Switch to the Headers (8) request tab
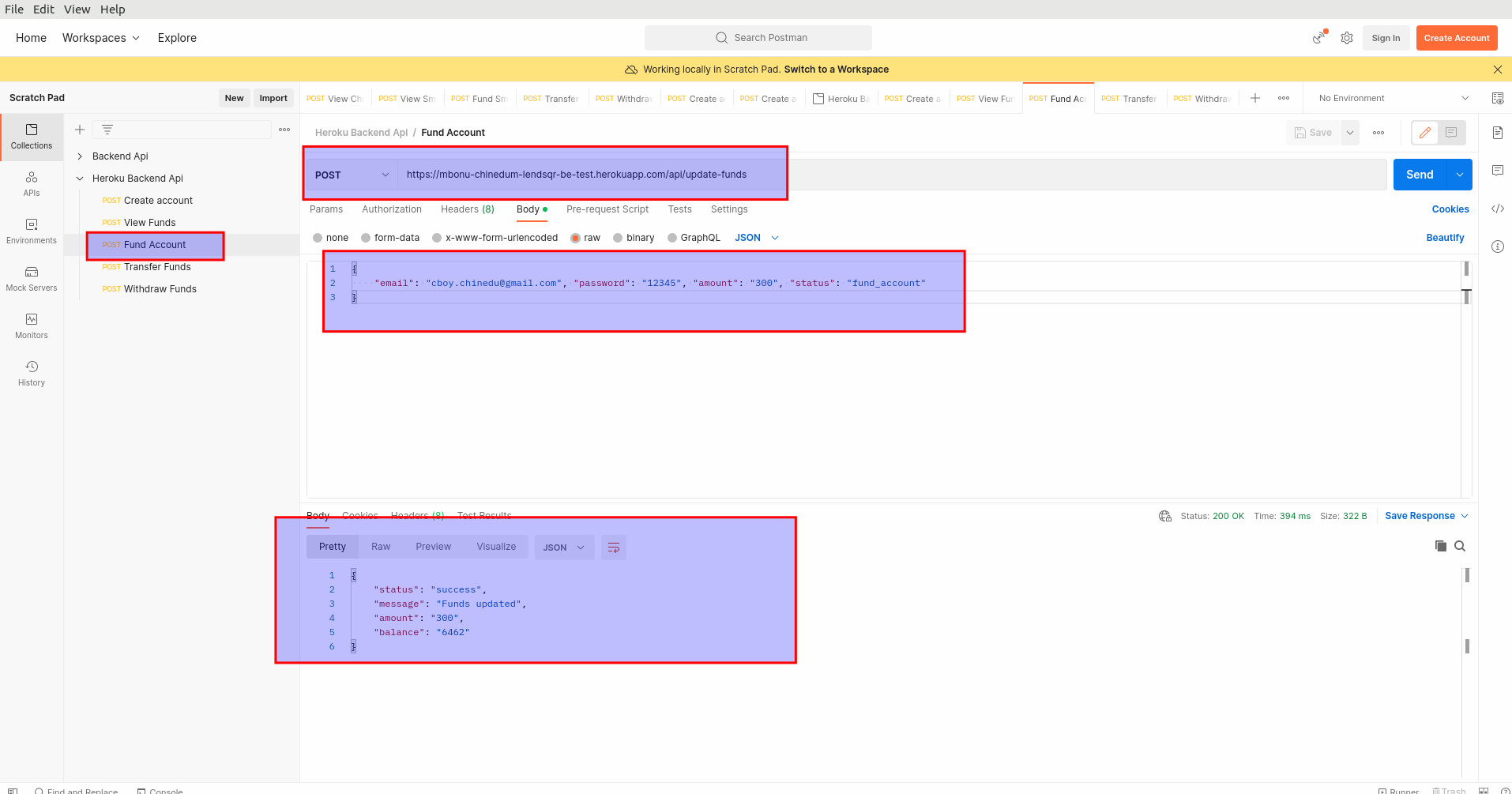Screen dimensions: 1512x794 [x=468, y=209]
